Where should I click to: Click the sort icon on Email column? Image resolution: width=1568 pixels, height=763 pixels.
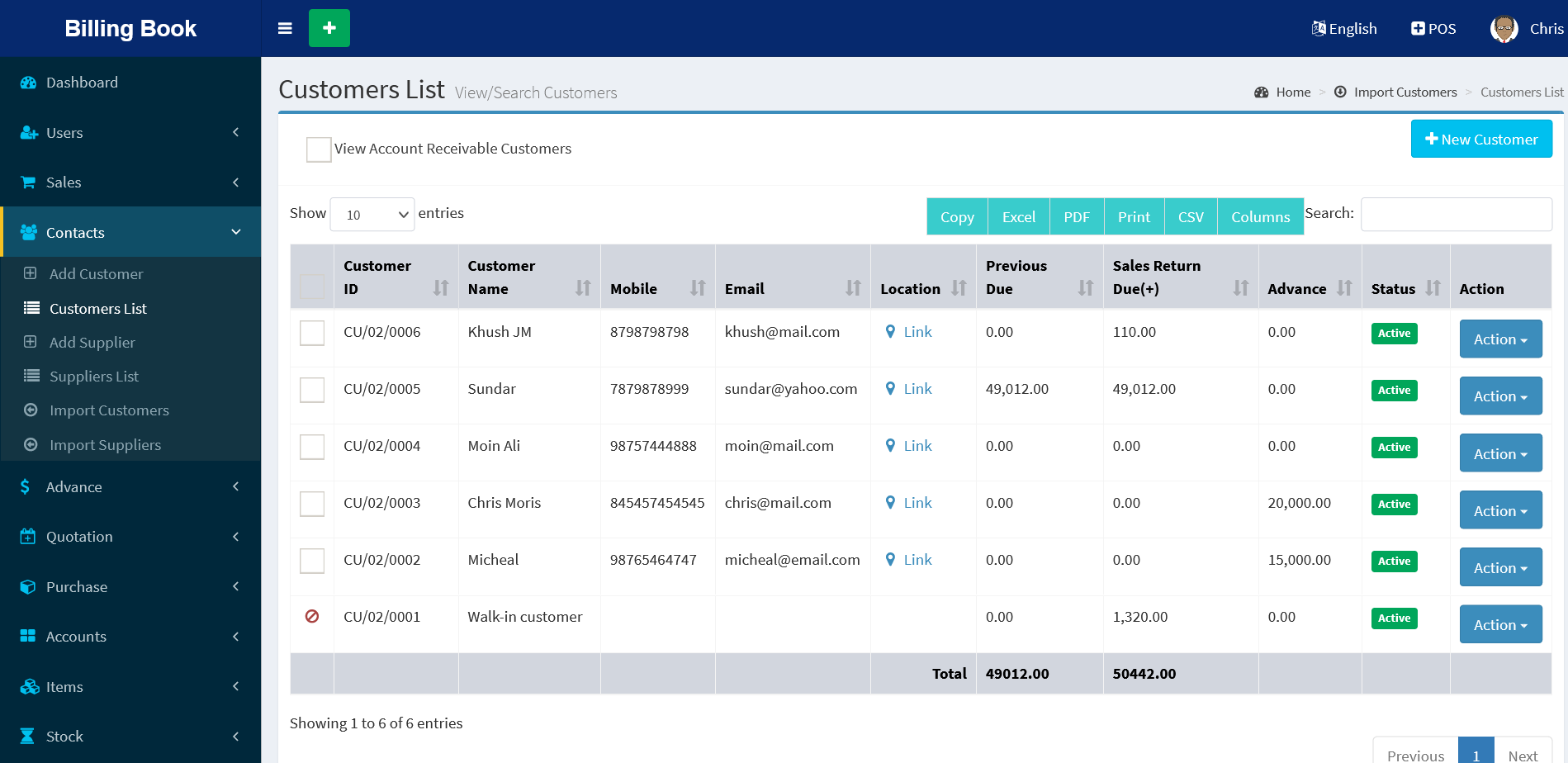(853, 288)
